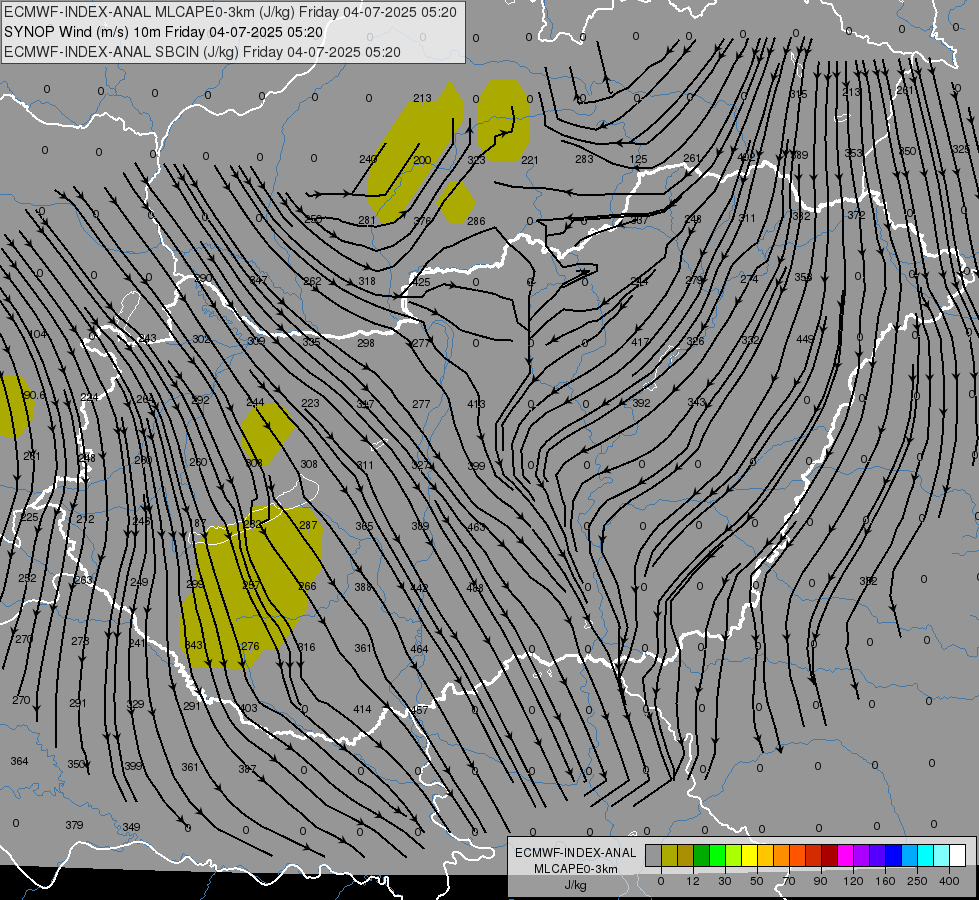
Task: Click the dark green legend swatch
Action: coord(701,855)
